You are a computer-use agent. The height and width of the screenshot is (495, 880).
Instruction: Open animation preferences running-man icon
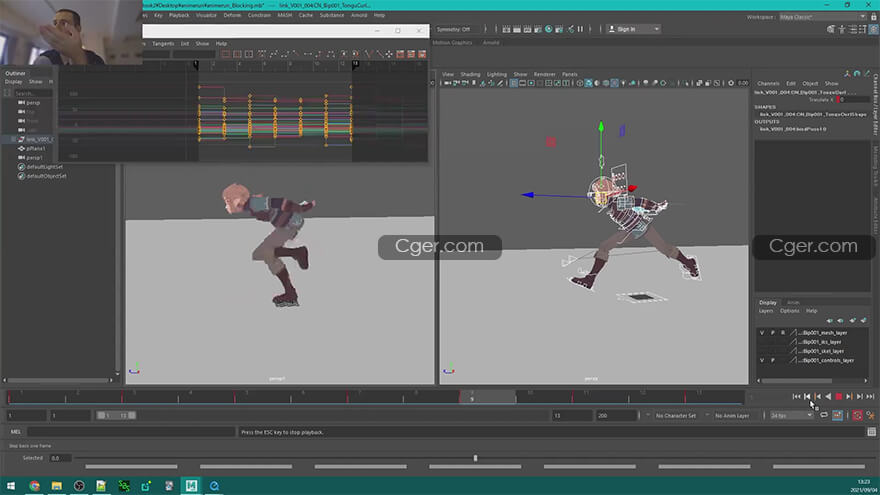[870, 415]
